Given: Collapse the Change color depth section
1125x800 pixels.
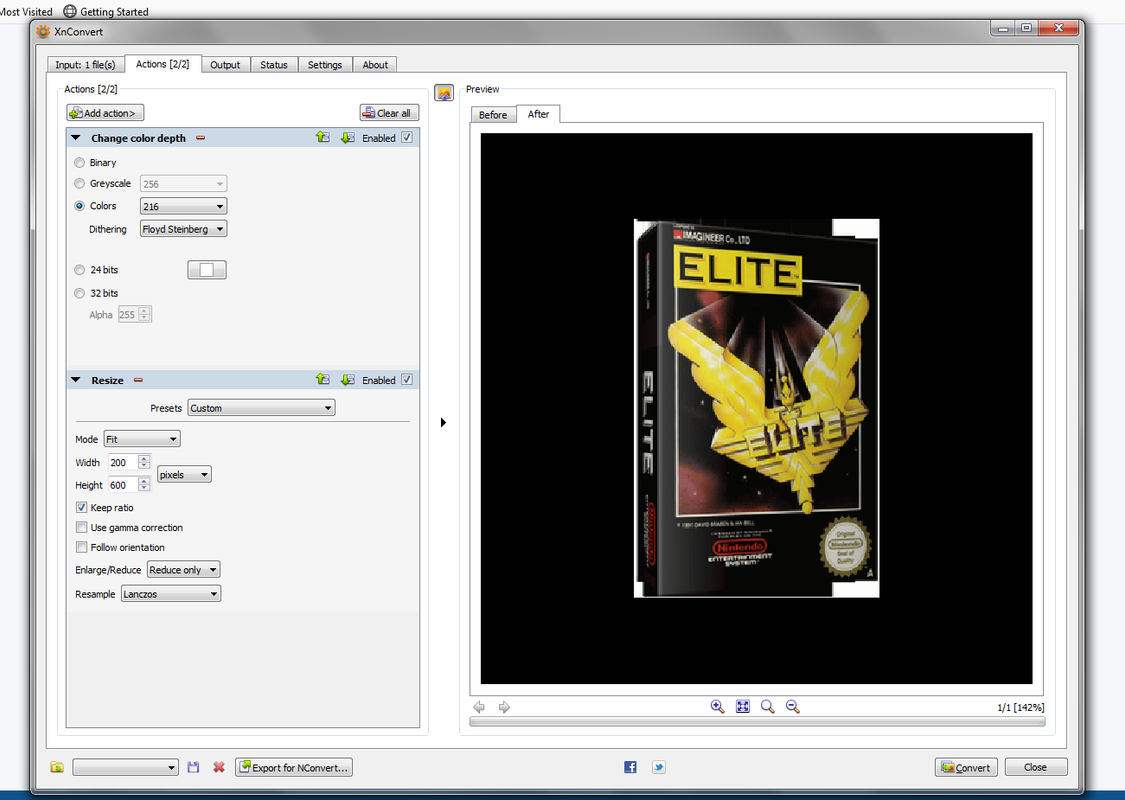Looking at the screenshot, I should tap(75, 138).
